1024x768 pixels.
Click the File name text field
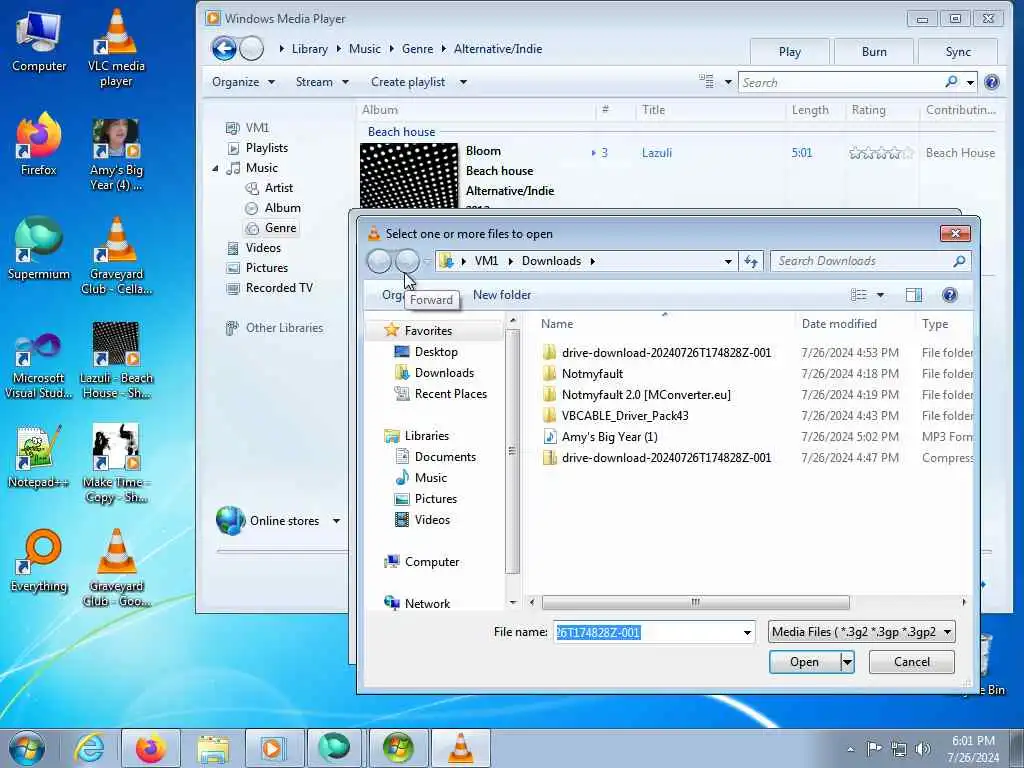point(647,632)
